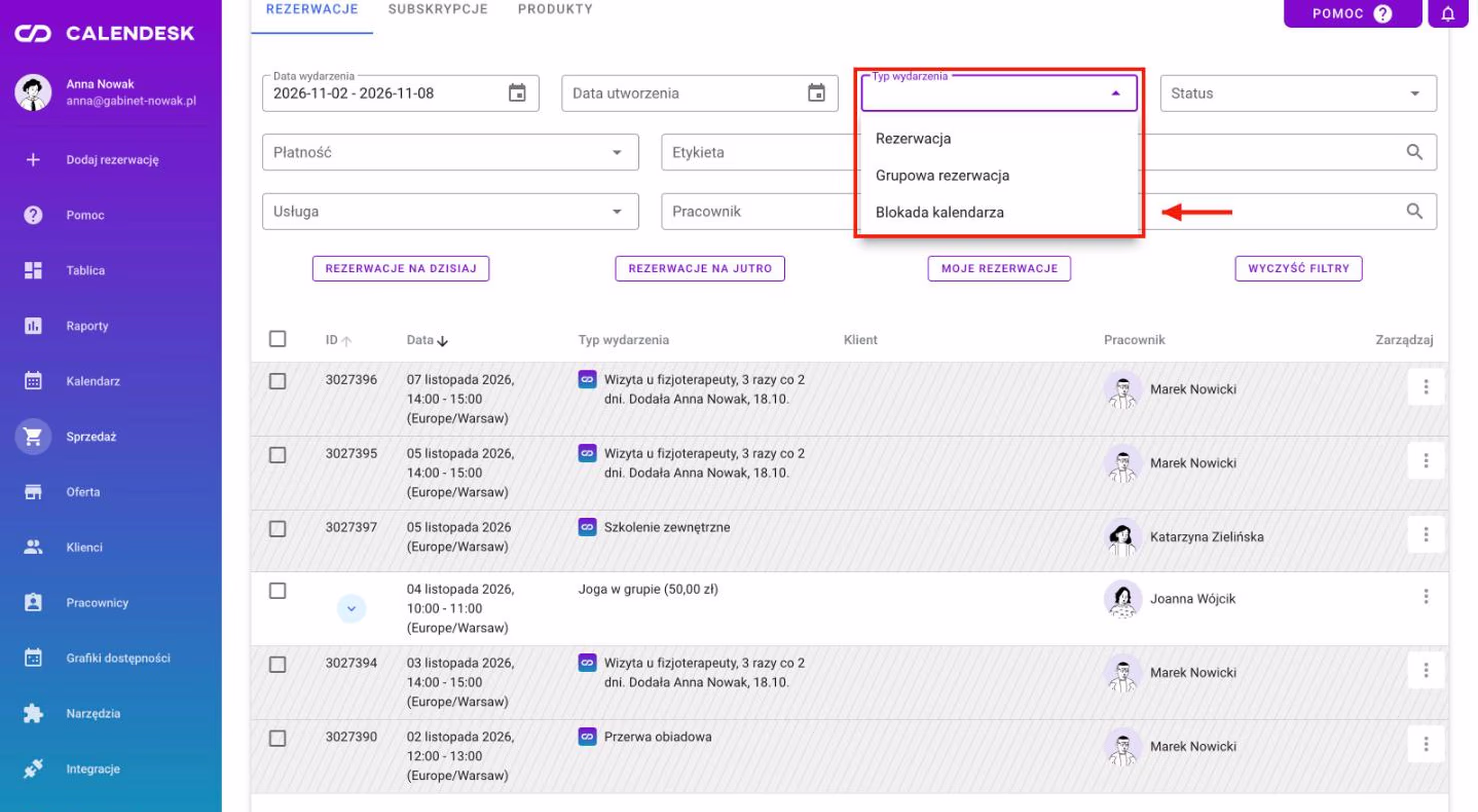The image size is (1478, 812).
Task: Open the Kalendarz sidebar icon
Action: pyautogui.click(x=33, y=381)
